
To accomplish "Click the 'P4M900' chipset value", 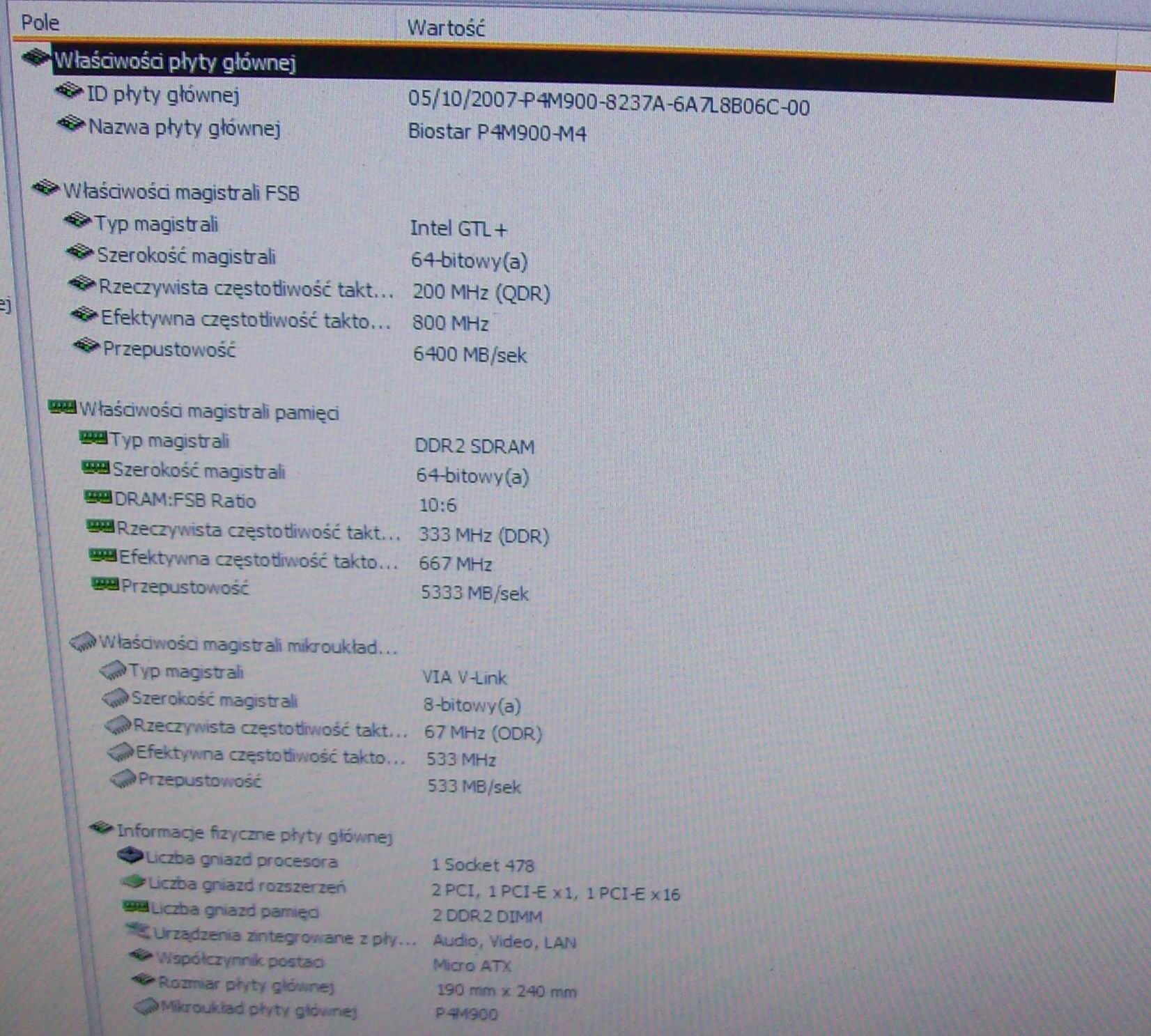I will [467, 1014].
